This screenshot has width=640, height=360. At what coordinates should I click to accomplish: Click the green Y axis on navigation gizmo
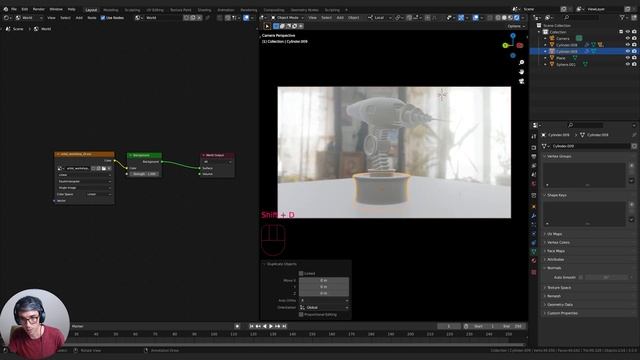505,45
